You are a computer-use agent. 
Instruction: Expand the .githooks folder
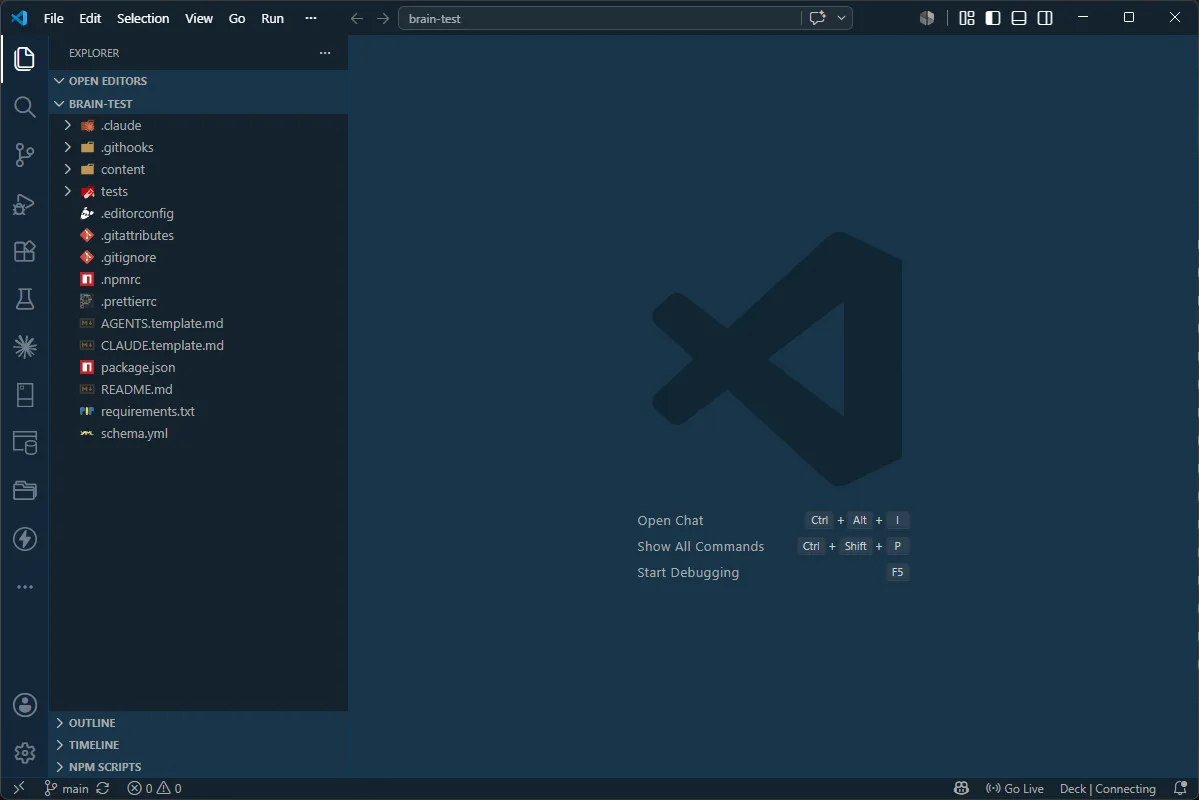click(x=198, y=148)
